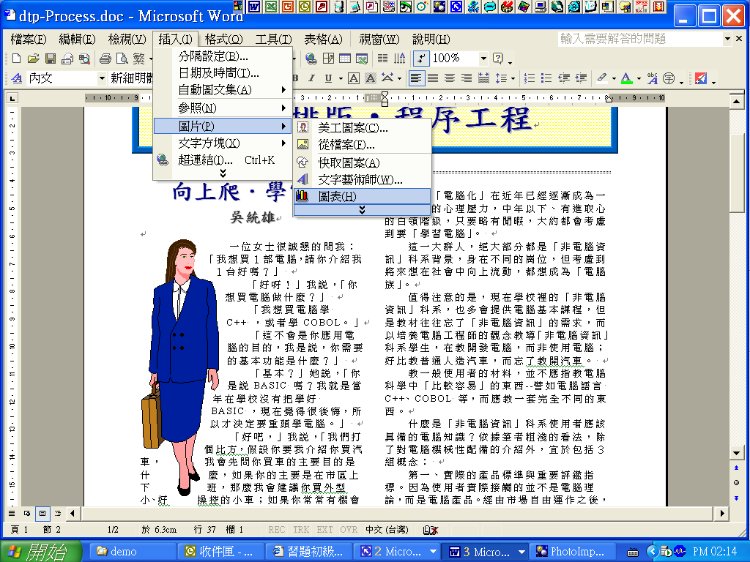Toggle Bold formatting
Image resolution: width=750 pixels, height=562 pixels.
[296, 78]
